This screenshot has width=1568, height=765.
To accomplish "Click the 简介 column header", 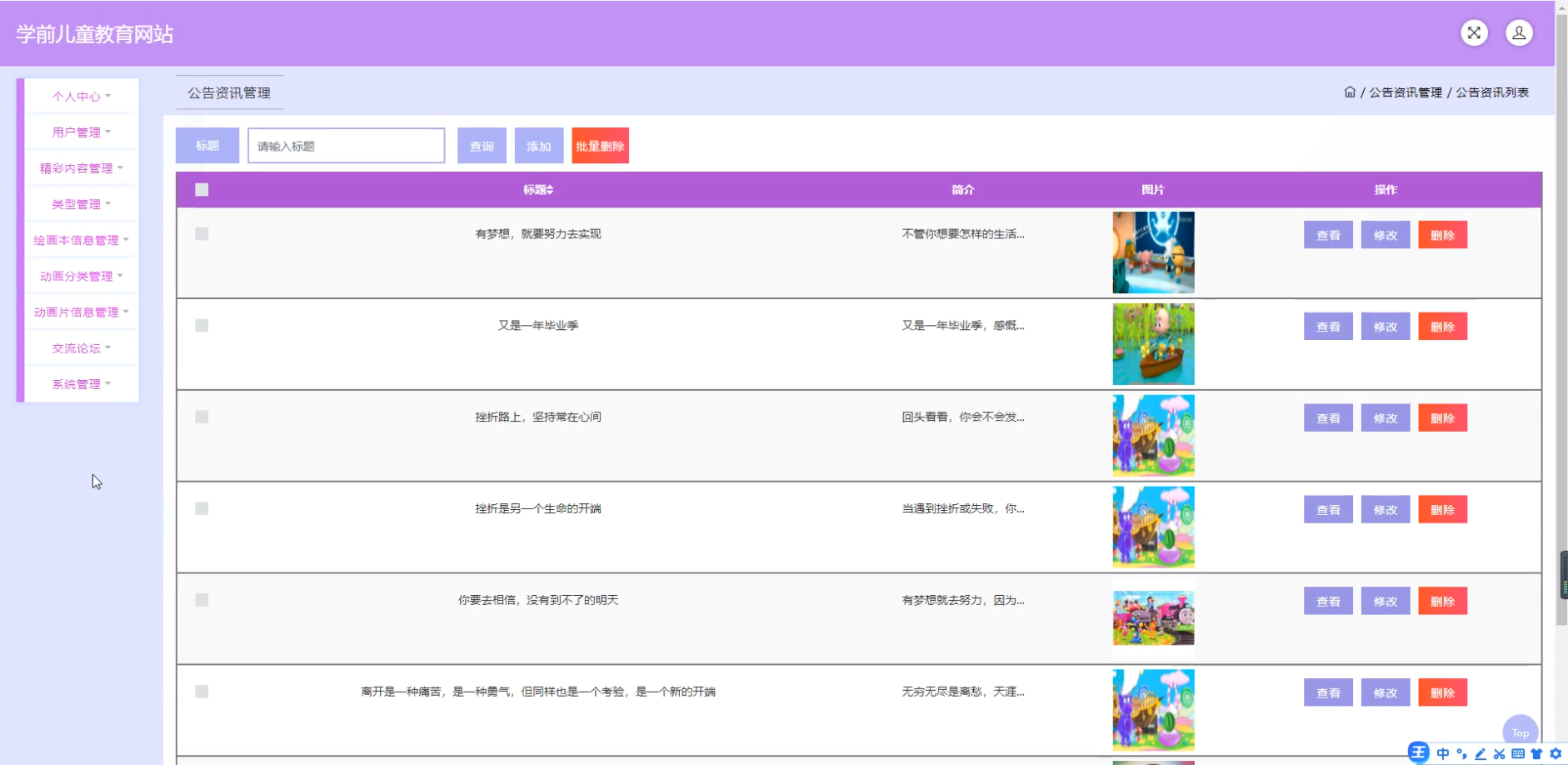I will click(963, 190).
